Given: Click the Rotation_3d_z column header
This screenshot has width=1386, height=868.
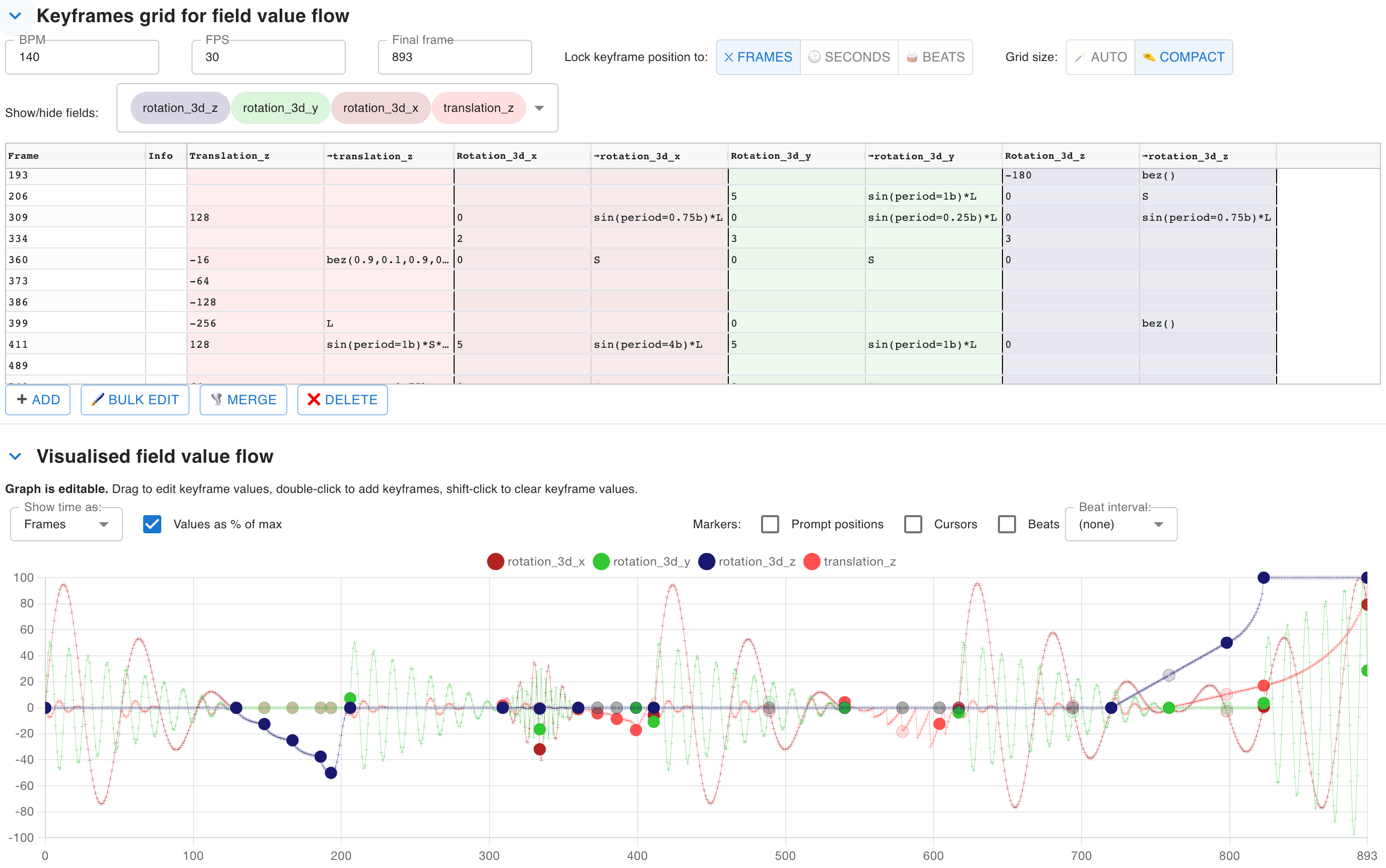Looking at the screenshot, I should pyautogui.click(x=1071, y=156).
